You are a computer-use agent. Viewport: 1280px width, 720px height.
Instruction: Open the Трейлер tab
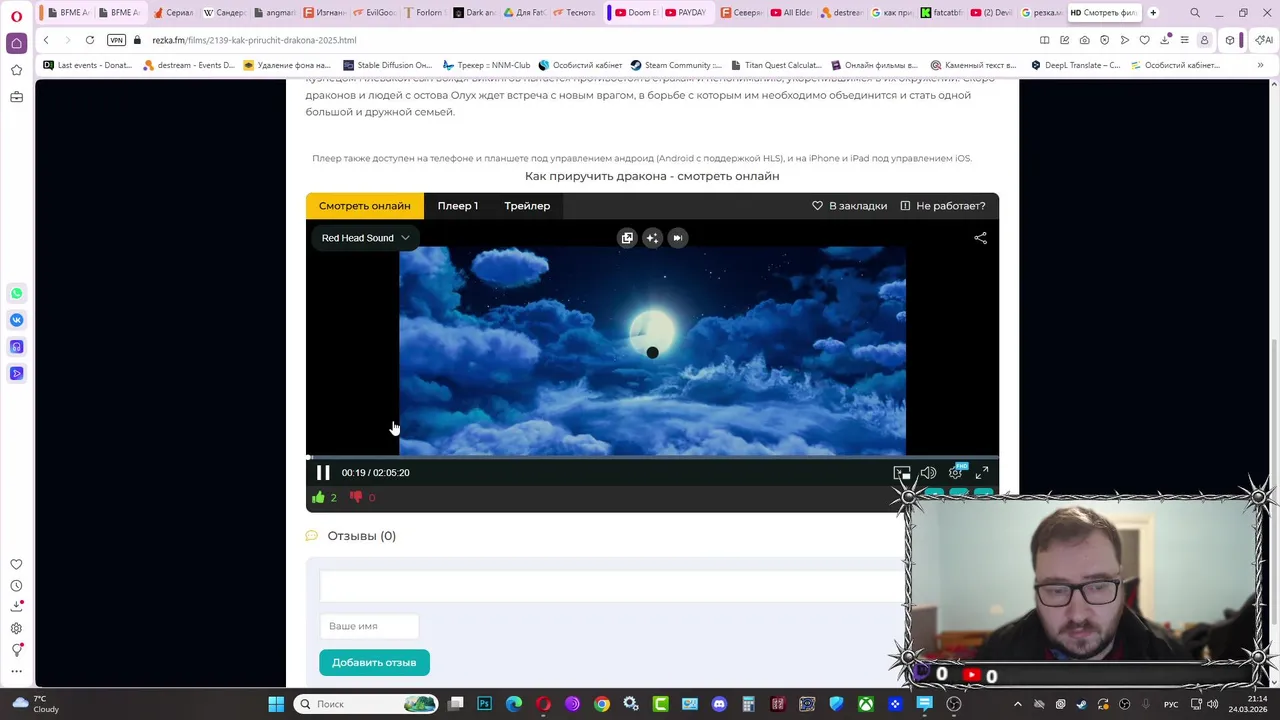coord(527,206)
